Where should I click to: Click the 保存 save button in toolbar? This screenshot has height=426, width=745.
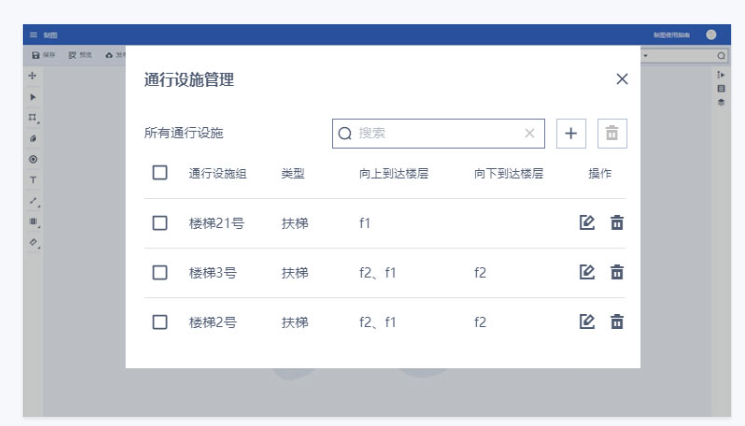tap(44, 55)
